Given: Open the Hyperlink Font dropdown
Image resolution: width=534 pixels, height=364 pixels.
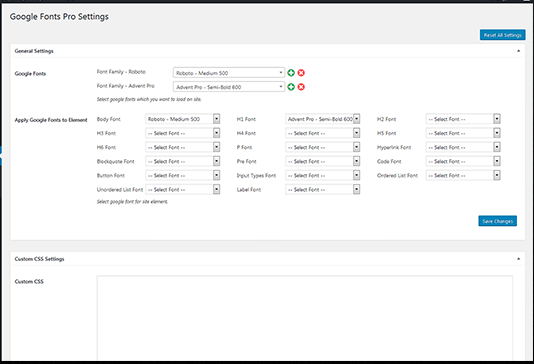Looking at the screenshot, I should 463,147.
